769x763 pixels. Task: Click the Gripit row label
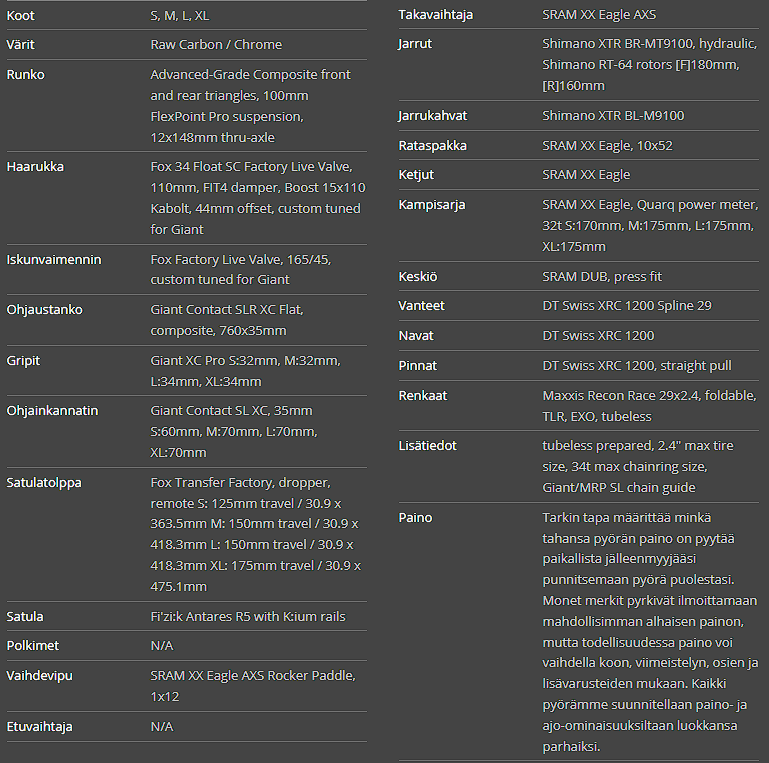(23, 361)
